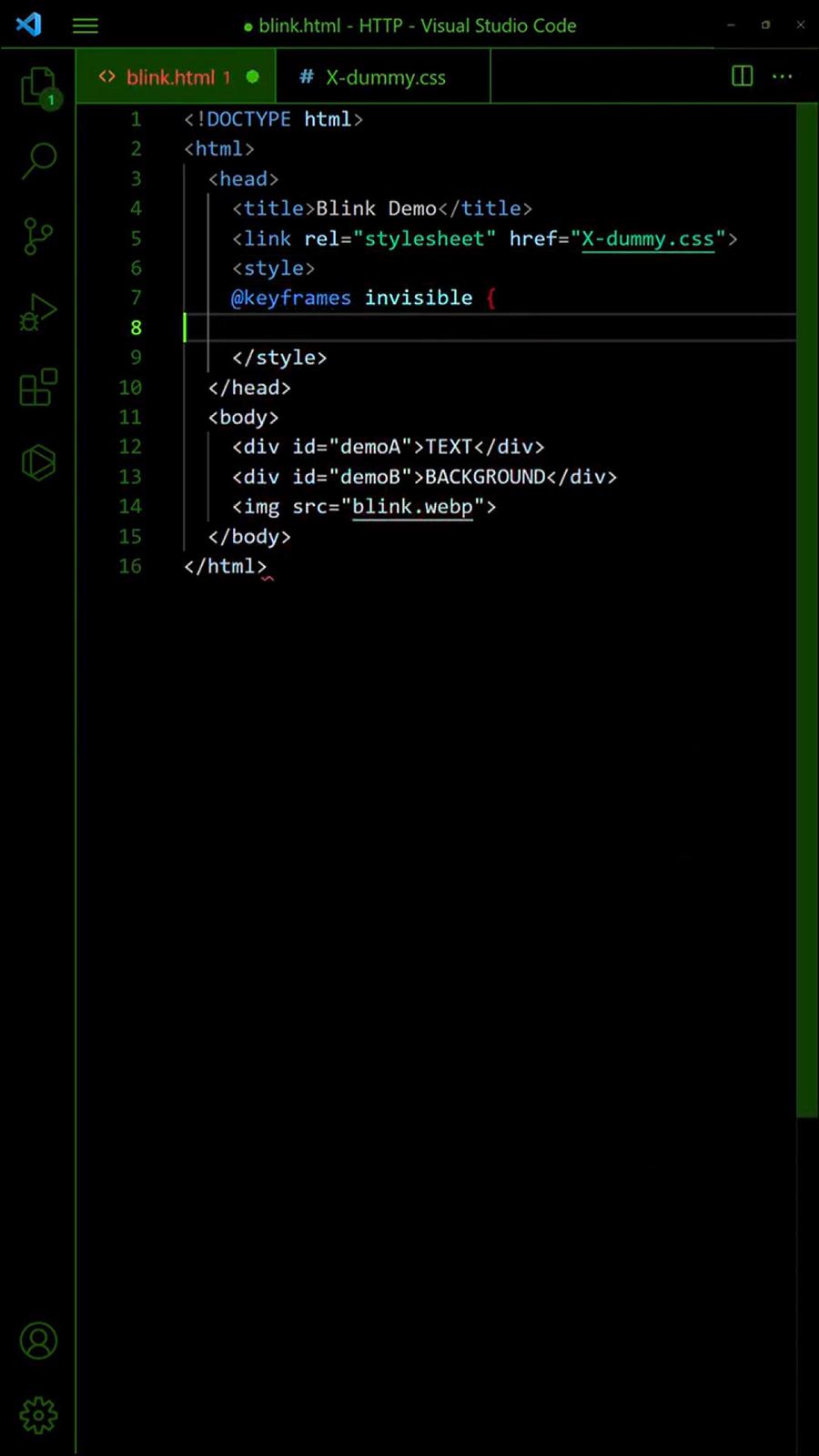Follow the blink.webp image source link

412,507
